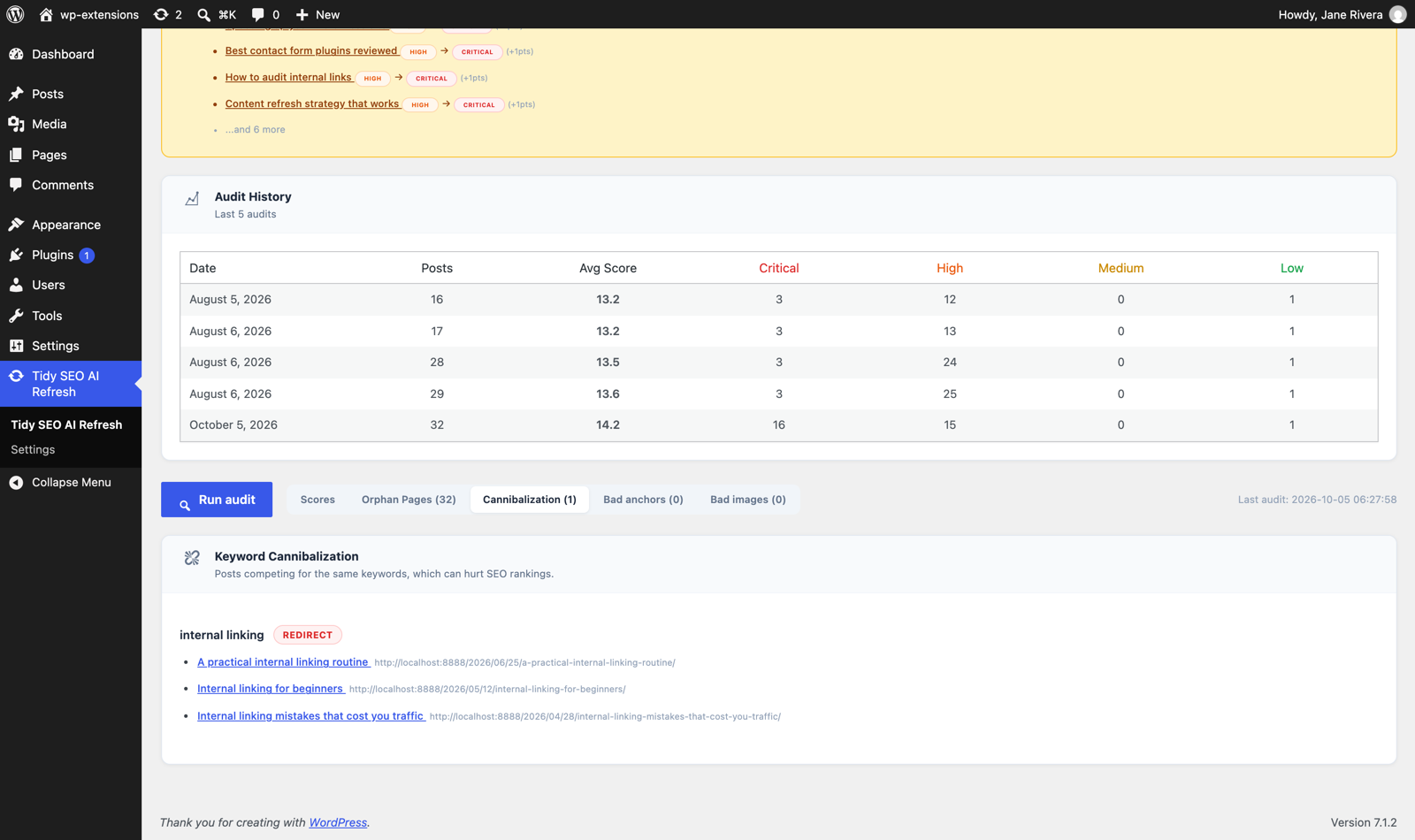1415x840 pixels.
Task: Switch to the Orphan Pages (32) tab
Action: tap(409, 500)
